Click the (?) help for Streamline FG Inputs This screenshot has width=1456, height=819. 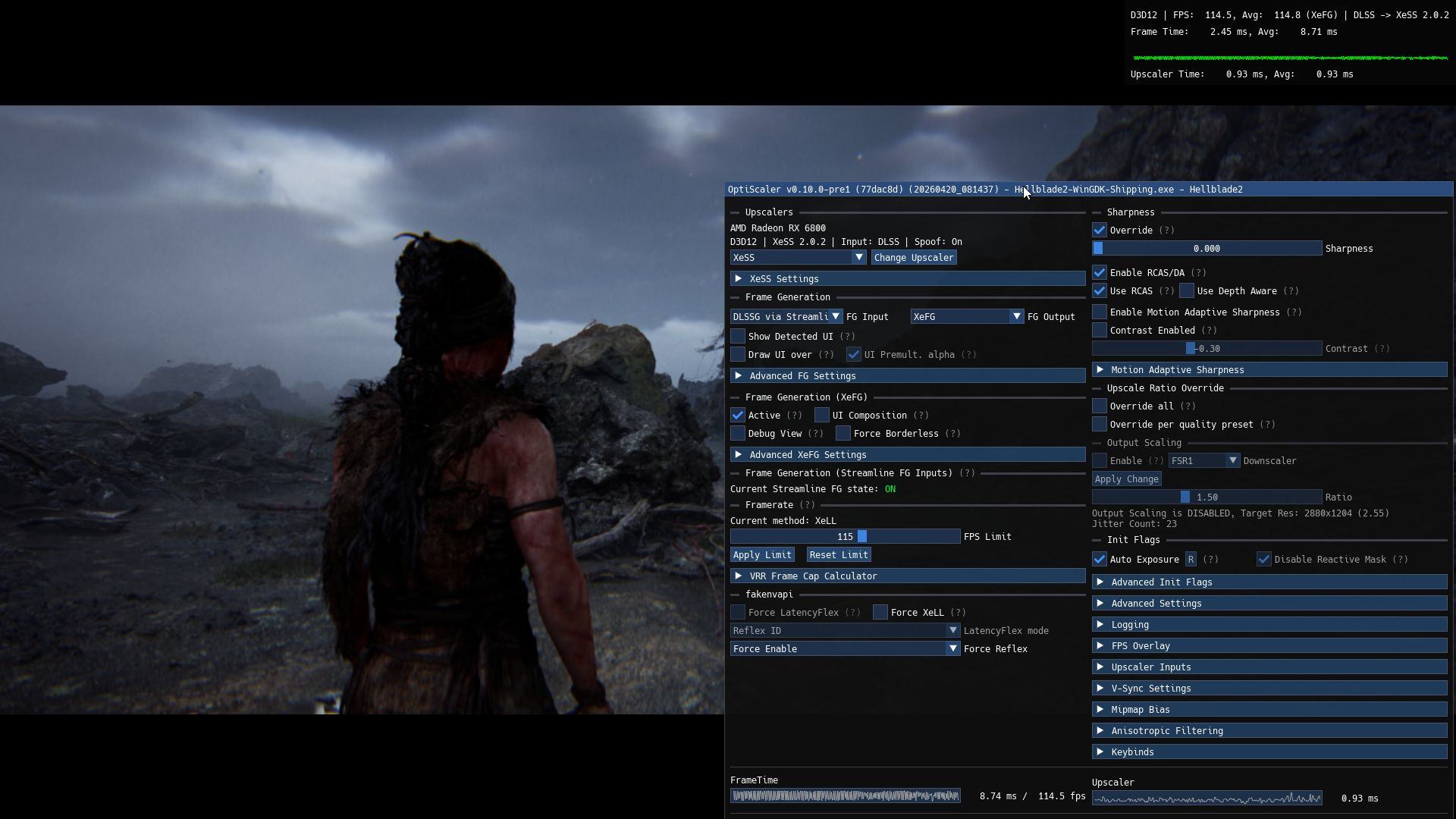tap(967, 473)
